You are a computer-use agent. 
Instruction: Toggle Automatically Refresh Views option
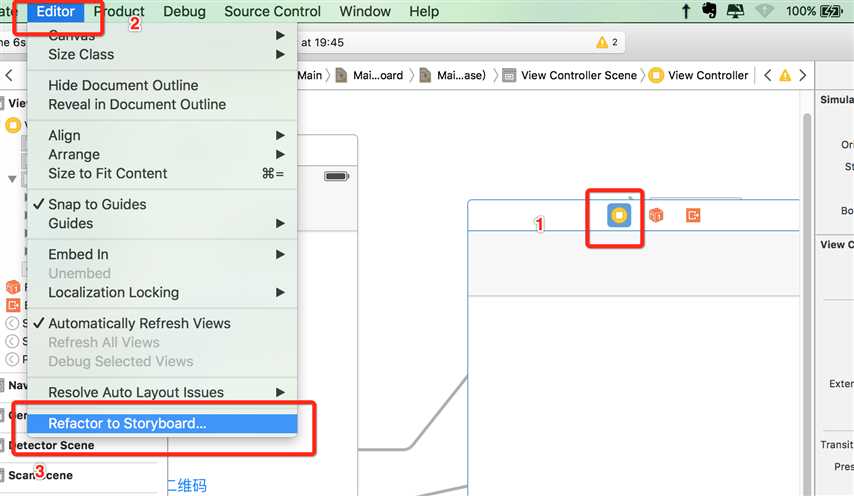[162, 323]
